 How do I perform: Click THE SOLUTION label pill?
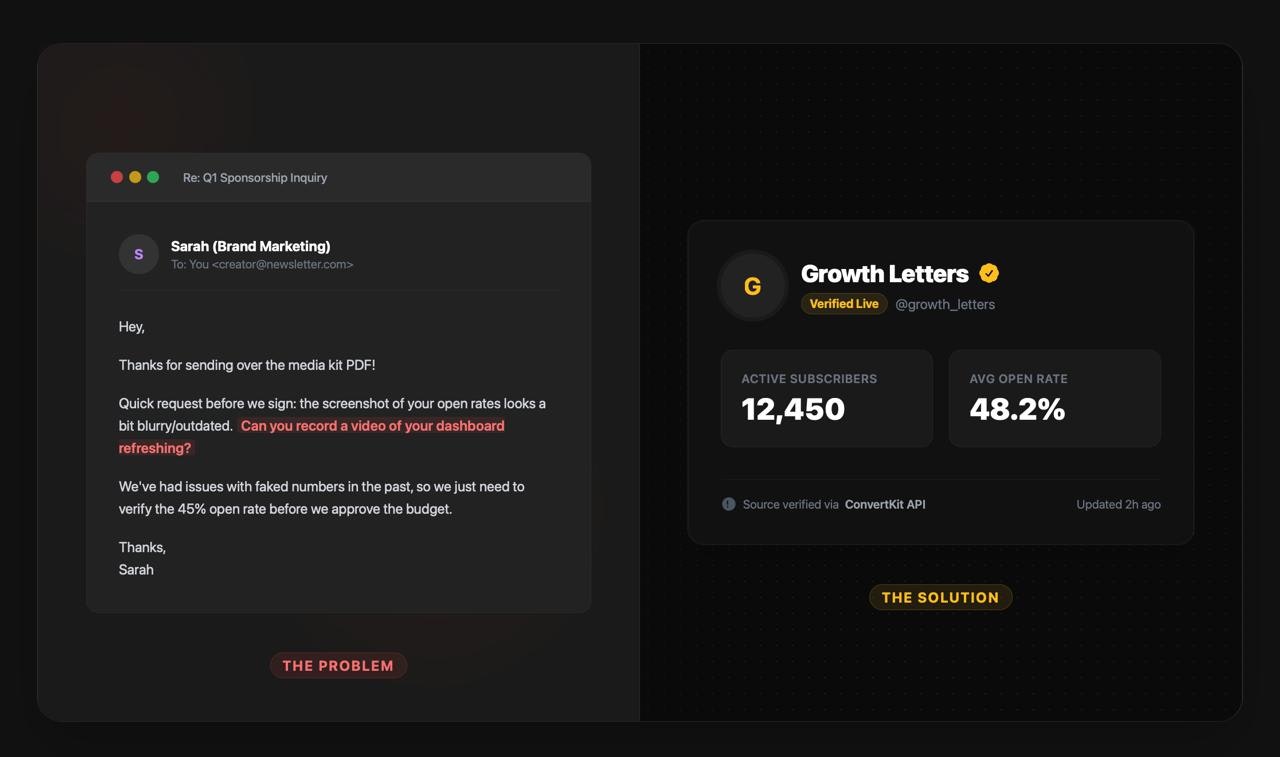click(940, 597)
